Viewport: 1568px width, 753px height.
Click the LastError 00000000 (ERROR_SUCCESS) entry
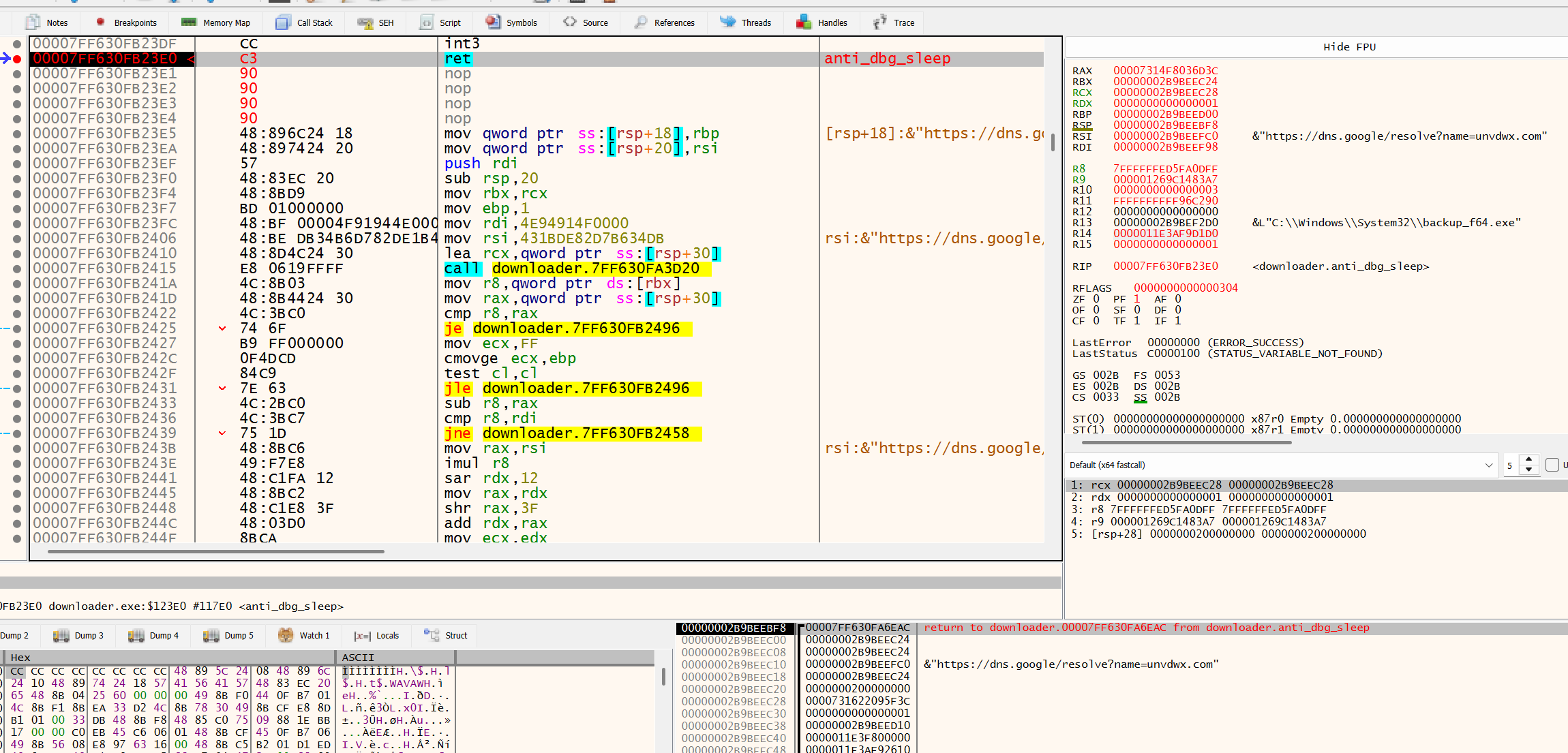(x=1188, y=343)
